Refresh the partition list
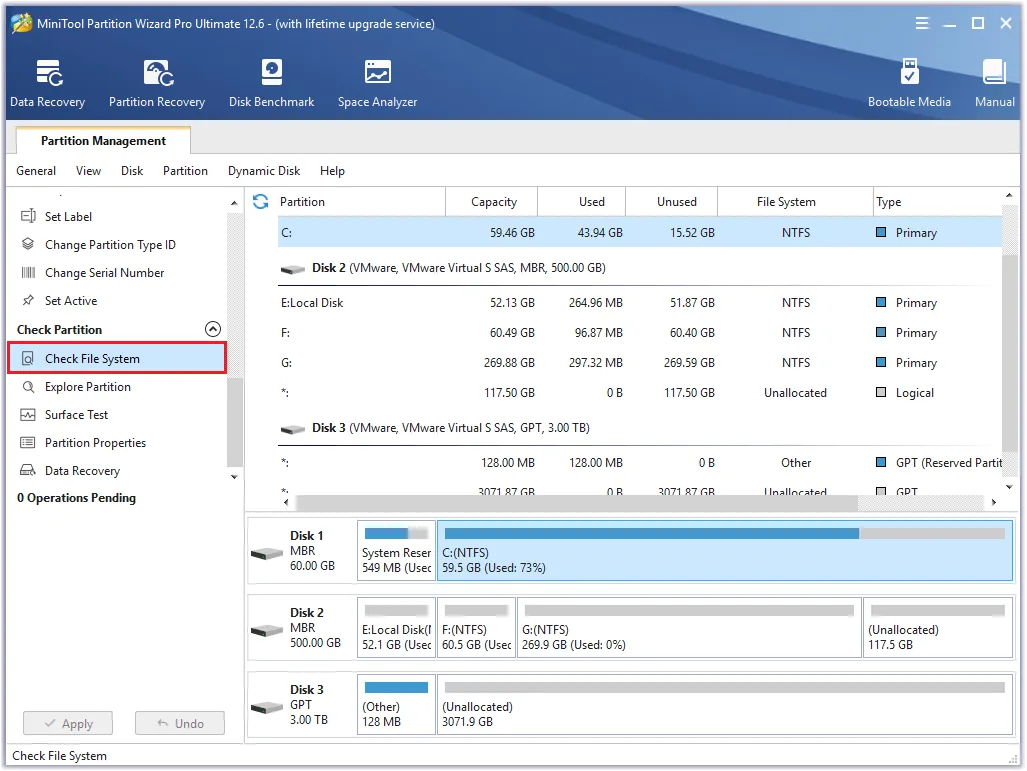 (x=261, y=202)
